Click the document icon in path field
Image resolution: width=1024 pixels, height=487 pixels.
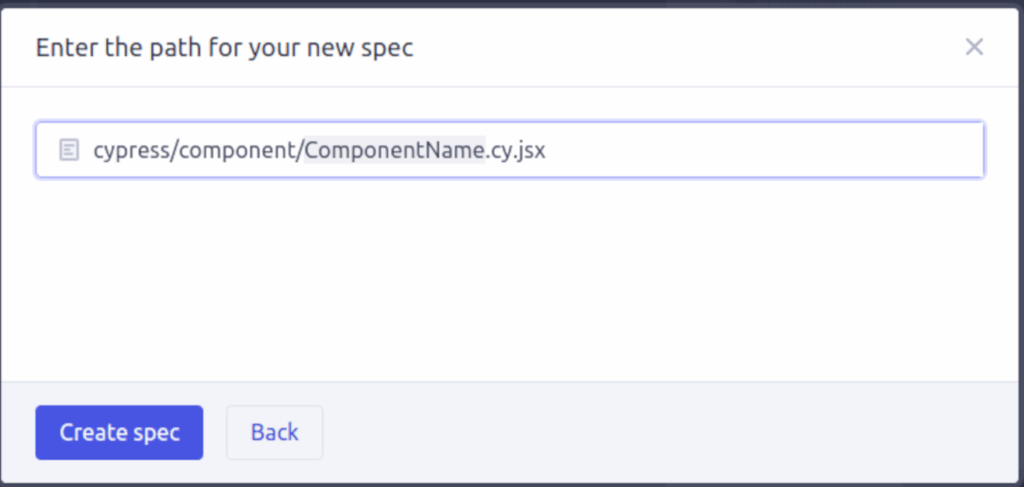point(69,150)
